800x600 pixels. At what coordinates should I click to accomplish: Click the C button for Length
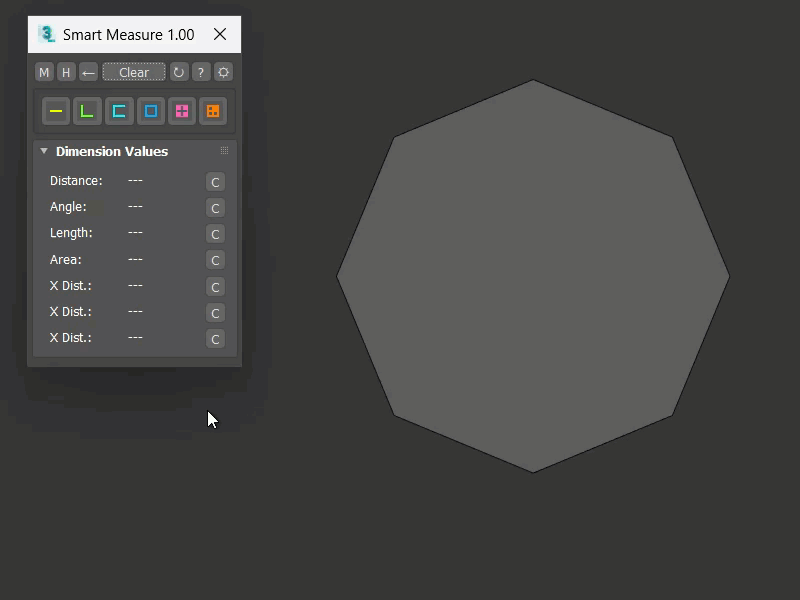pos(215,234)
